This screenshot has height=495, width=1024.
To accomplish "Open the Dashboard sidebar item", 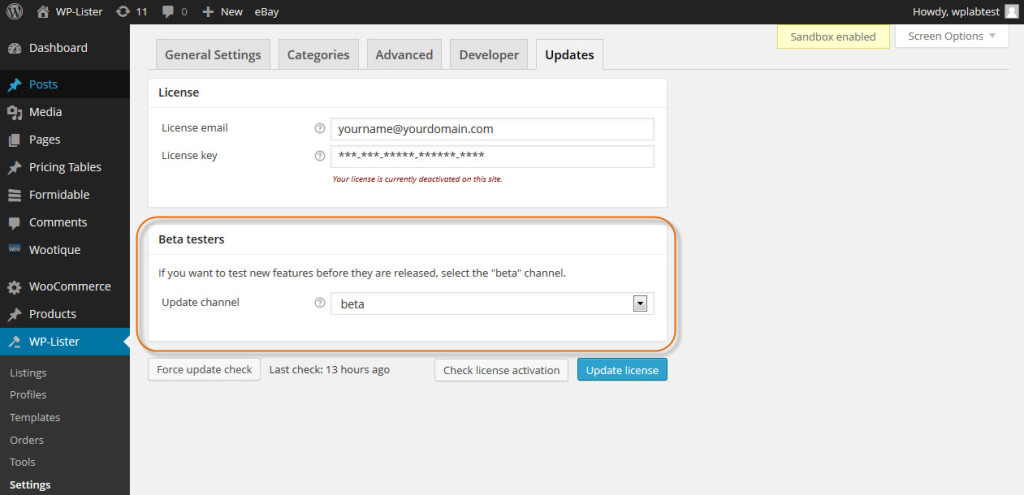I will pyautogui.click(x=58, y=48).
